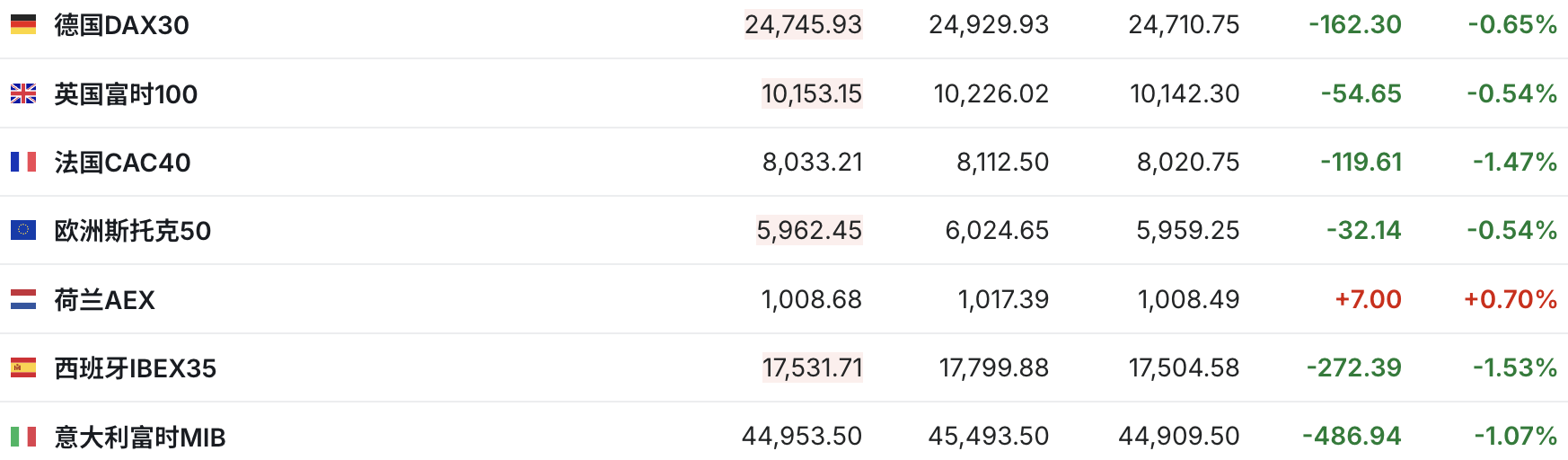Open the 意大利富时MIB index page
This screenshot has height=460, width=1568.
(139, 438)
